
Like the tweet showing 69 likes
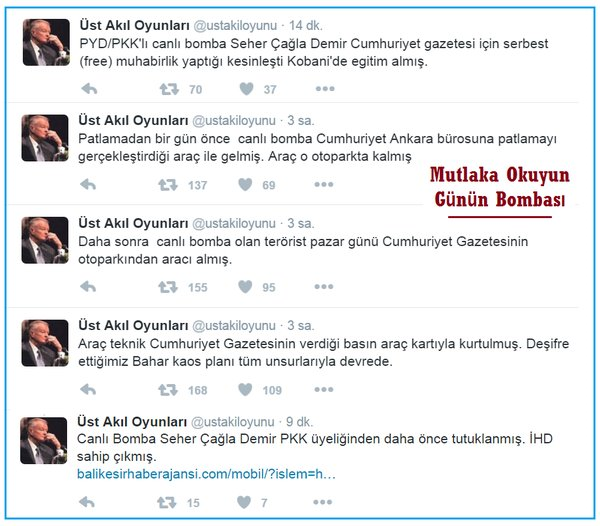tap(245, 184)
